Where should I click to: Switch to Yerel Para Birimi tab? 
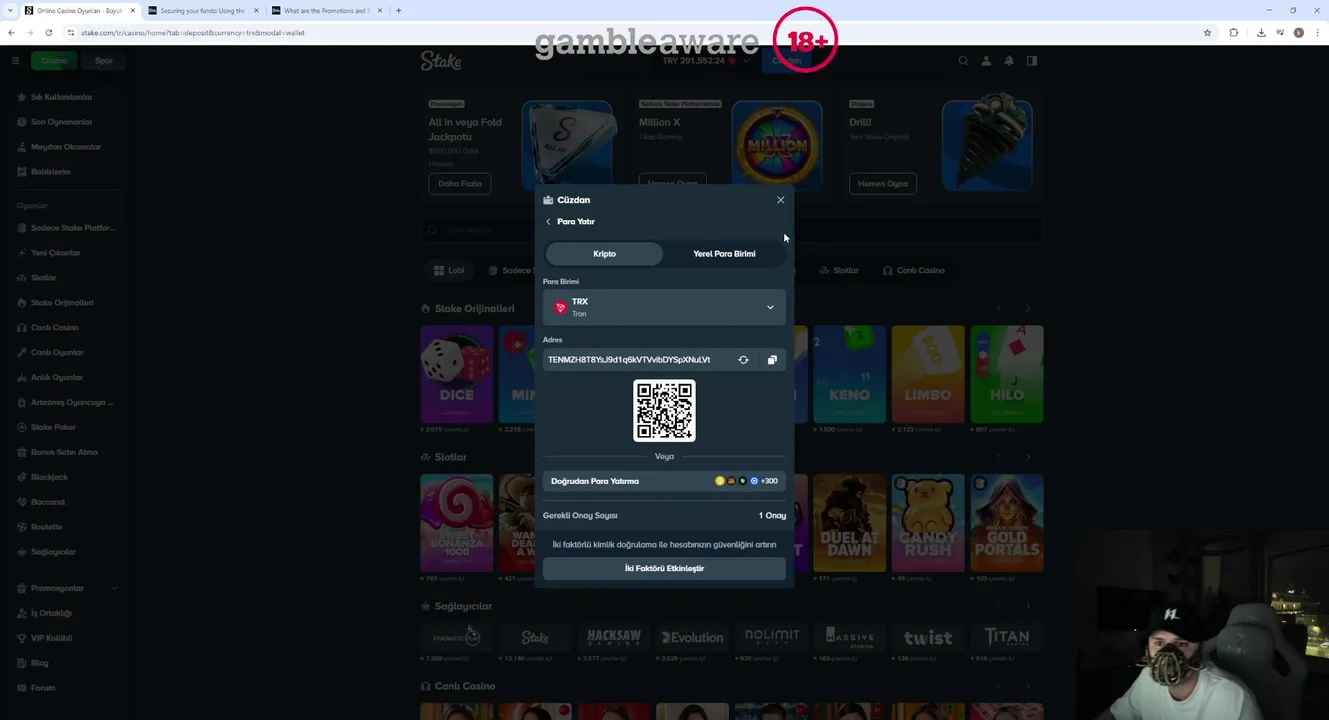coord(724,254)
